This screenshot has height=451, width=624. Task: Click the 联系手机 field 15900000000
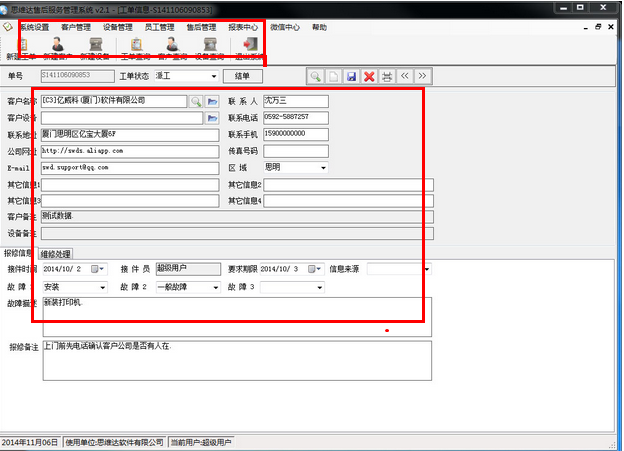pyautogui.click(x=296, y=135)
